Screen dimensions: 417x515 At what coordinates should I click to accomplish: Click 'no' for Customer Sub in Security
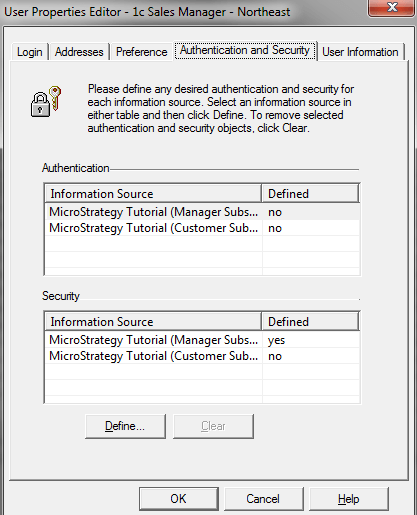pos(275,356)
